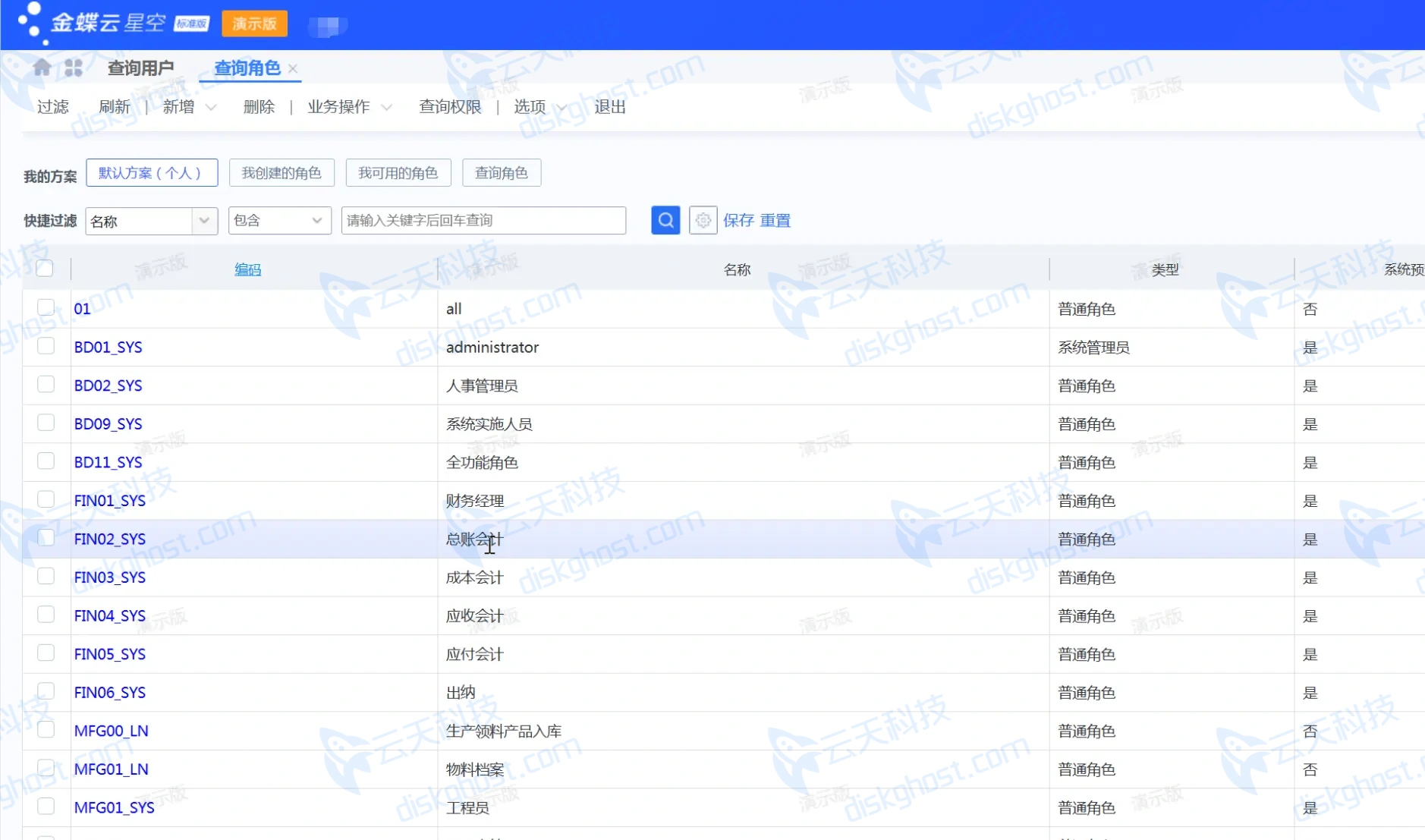Open filter settings gear icon
Viewport: 1425px width, 840px height.
tap(703, 220)
